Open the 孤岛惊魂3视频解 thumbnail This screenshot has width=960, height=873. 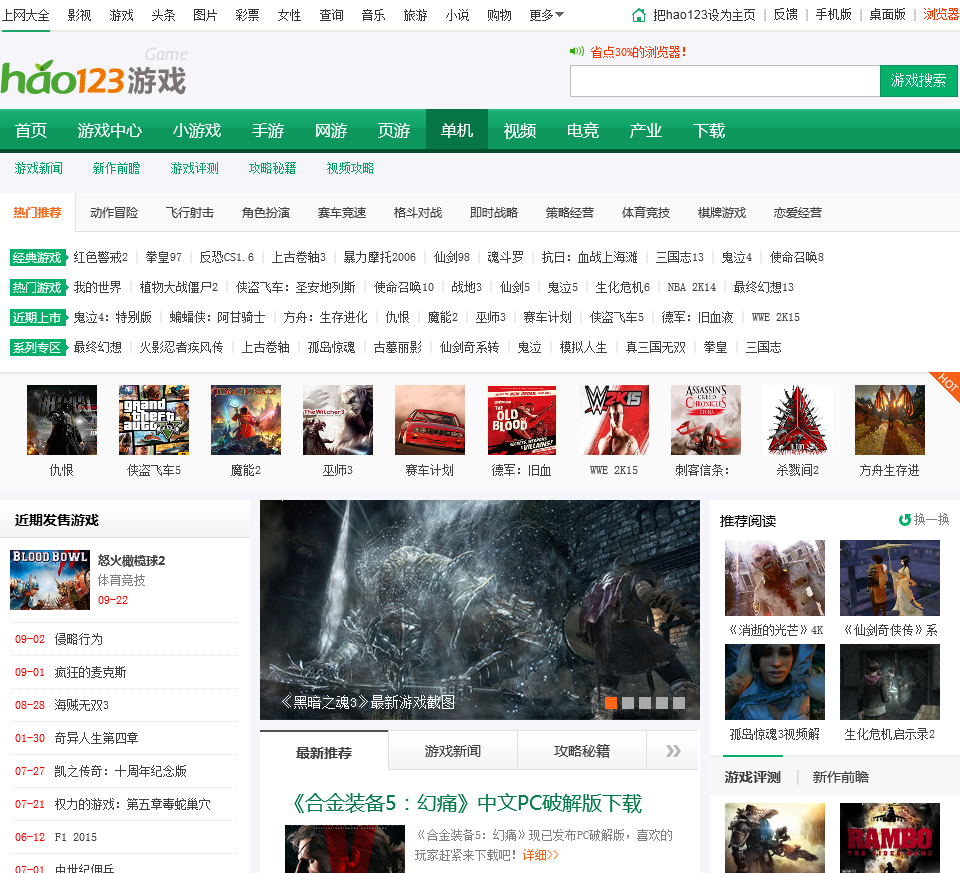click(774, 682)
